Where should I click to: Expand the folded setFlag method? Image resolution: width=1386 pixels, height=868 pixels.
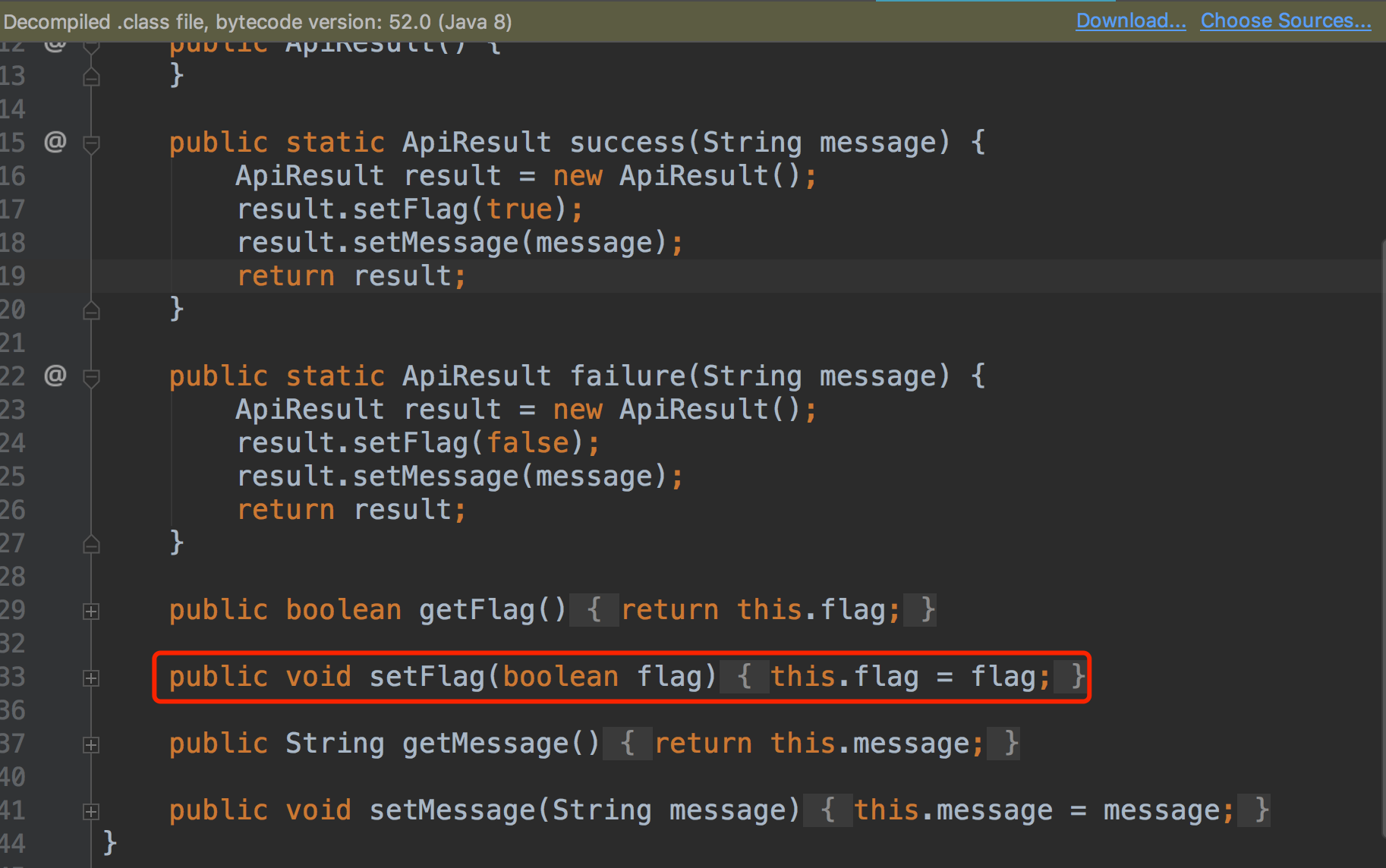[x=91, y=678]
